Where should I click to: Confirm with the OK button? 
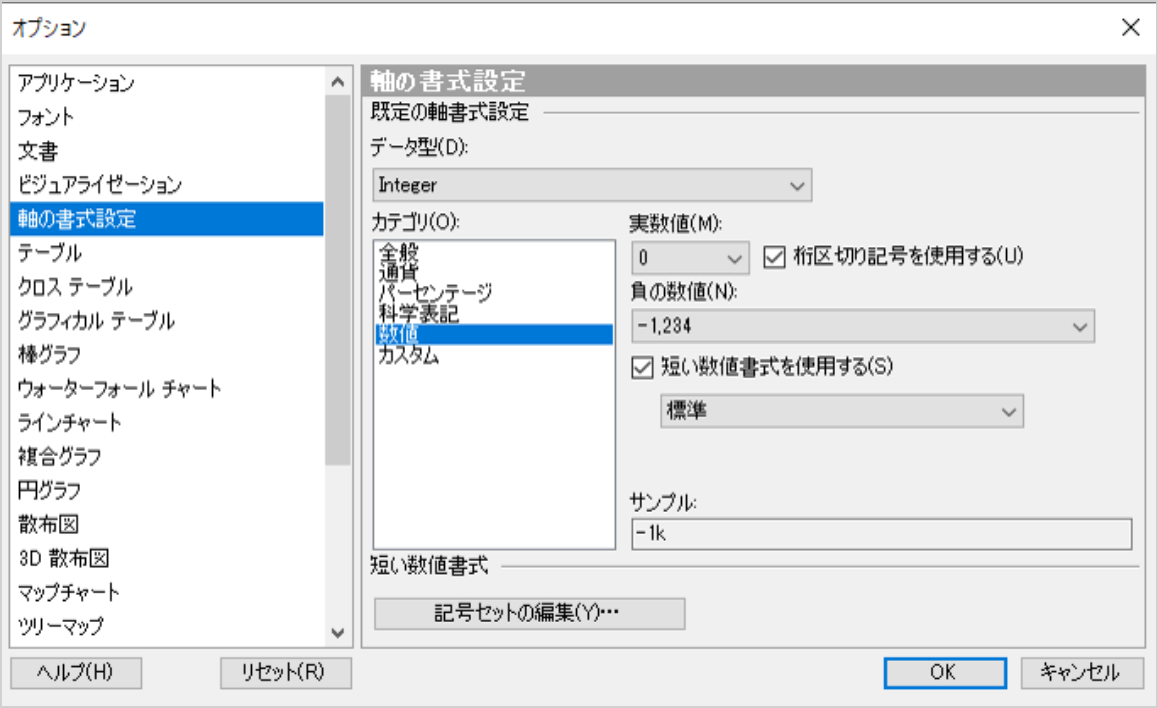point(945,673)
